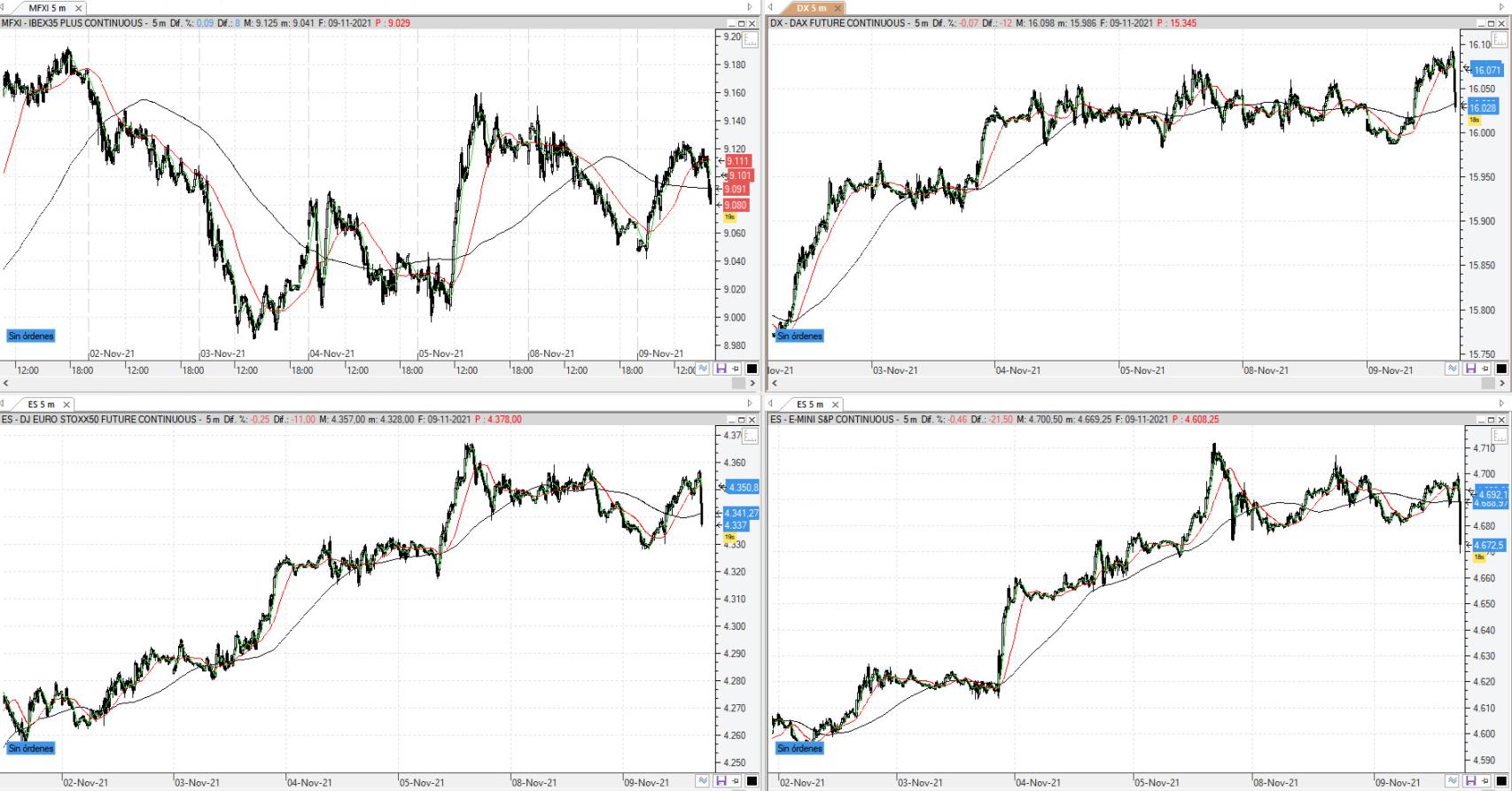
Task: Toggle the pin icon on Euro Stoxx50 chart
Action: click(x=736, y=781)
